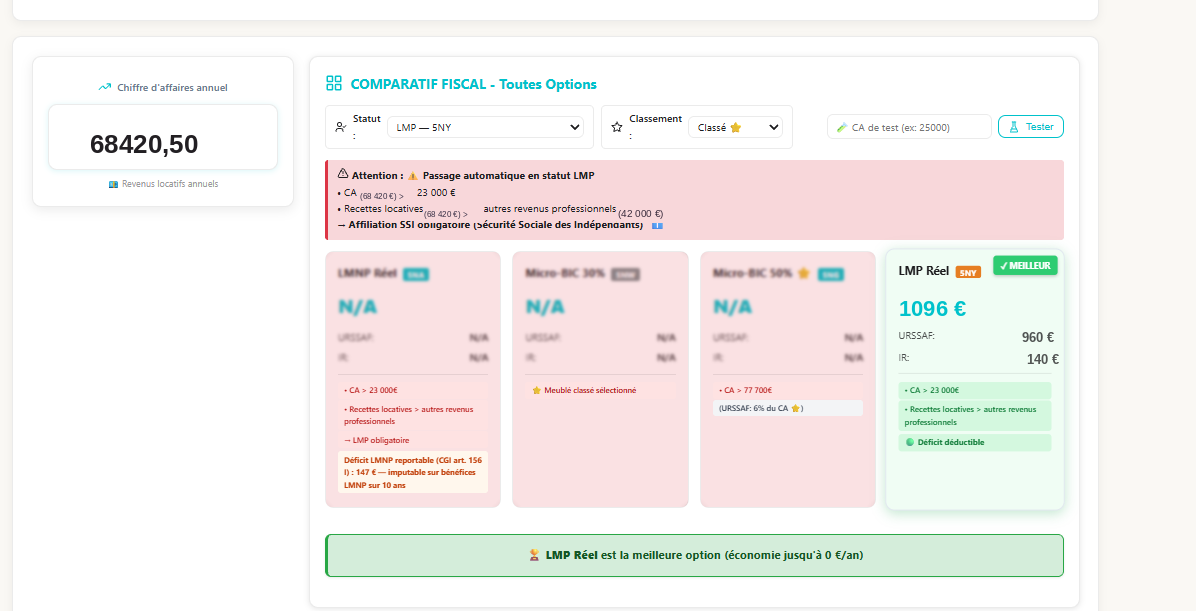Click the COMPARATIF FISCAL - Toutes Options heading
The image size is (1196, 611).
point(474,84)
